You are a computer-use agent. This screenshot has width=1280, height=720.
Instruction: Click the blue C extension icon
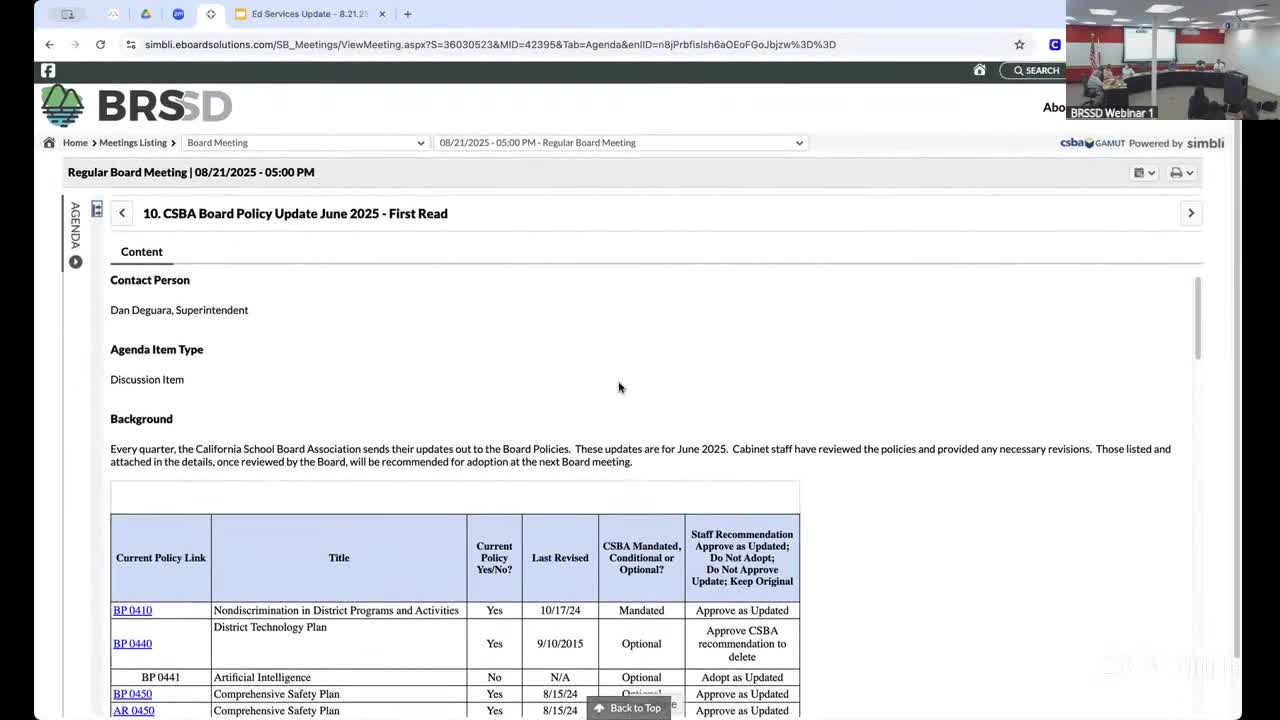point(1054,44)
